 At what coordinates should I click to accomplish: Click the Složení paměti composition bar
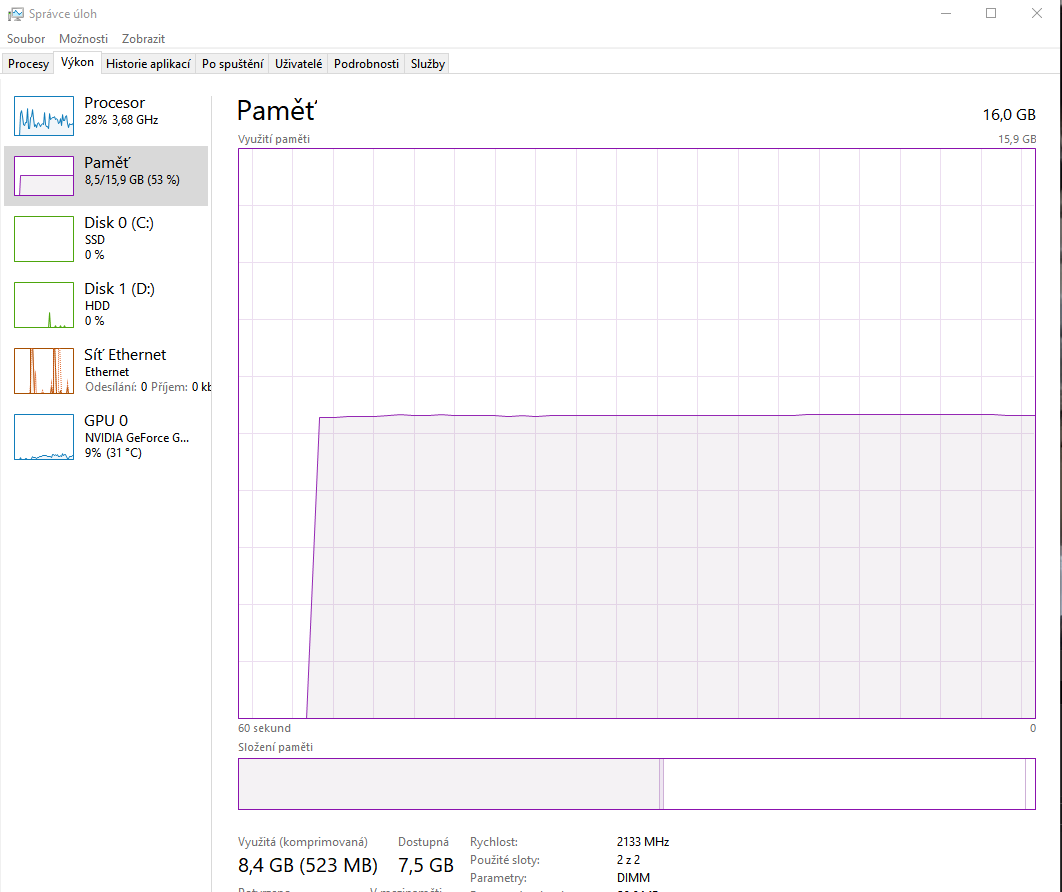click(x=637, y=784)
